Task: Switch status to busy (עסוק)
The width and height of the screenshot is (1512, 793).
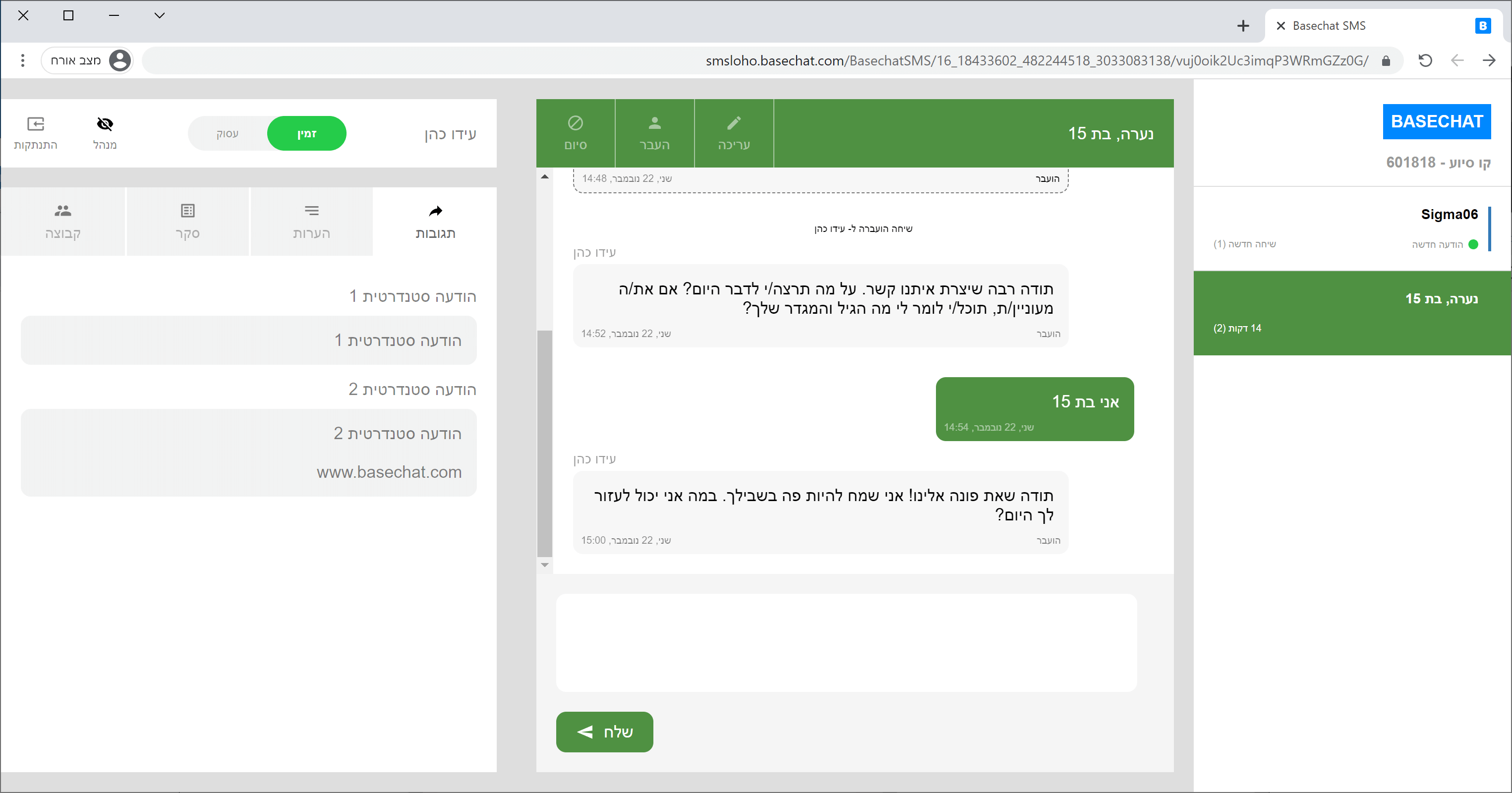Action: click(x=227, y=134)
